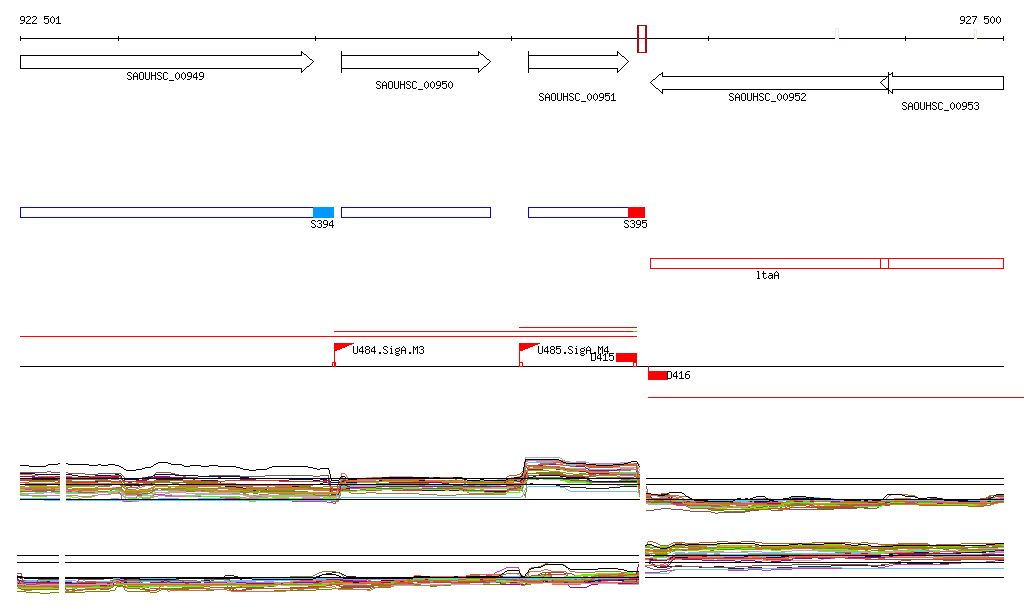Select the SAOUHSC_00952 reverse gene arrow

coord(769,83)
